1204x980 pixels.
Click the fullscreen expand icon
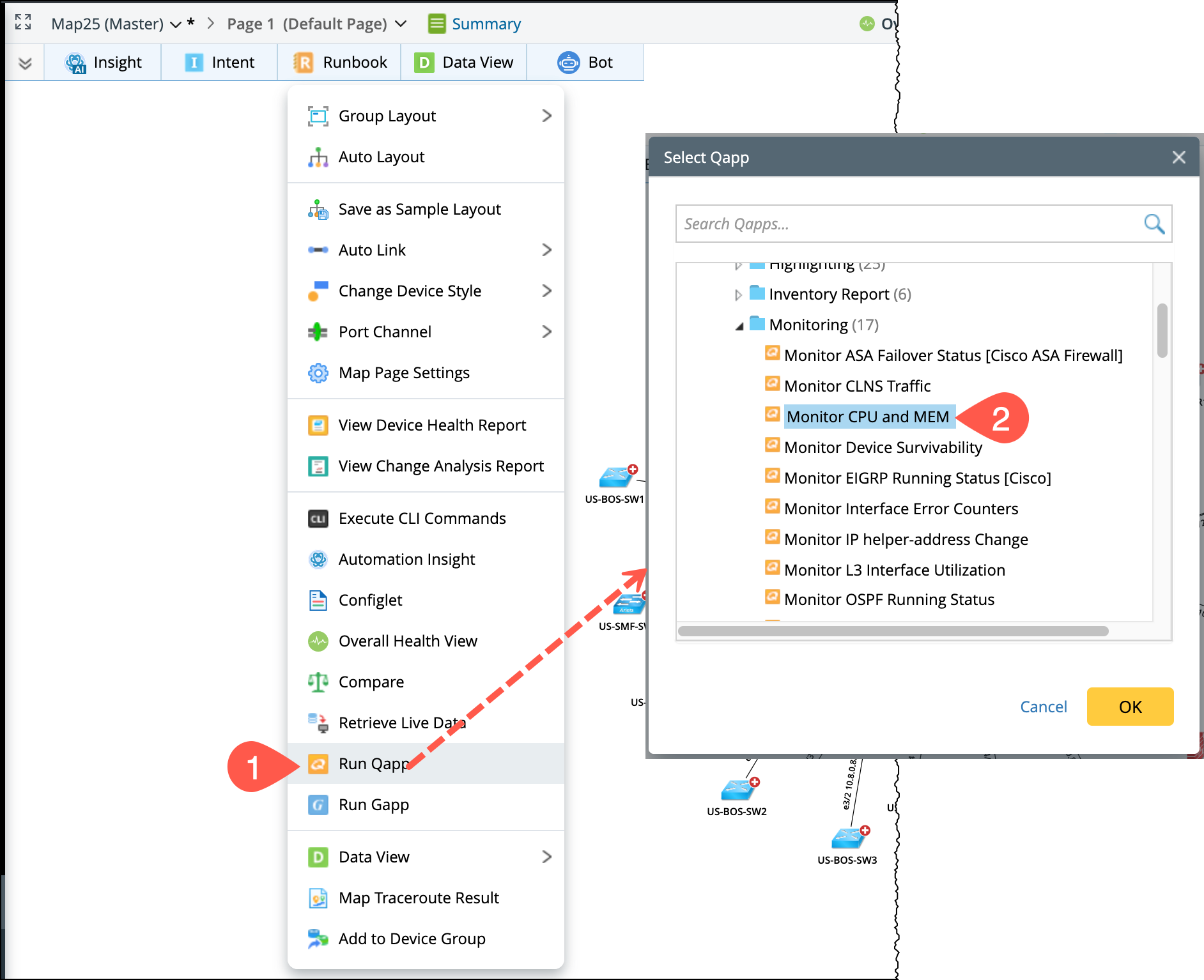pos(23,22)
